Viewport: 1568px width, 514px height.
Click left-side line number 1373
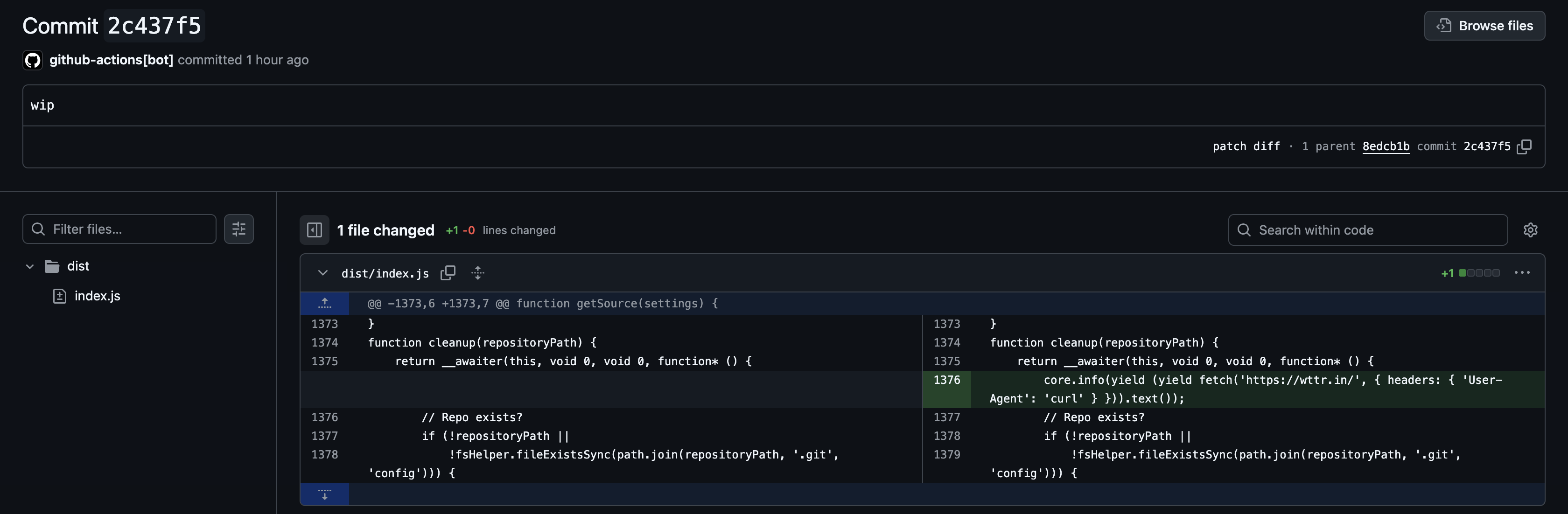click(x=324, y=324)
